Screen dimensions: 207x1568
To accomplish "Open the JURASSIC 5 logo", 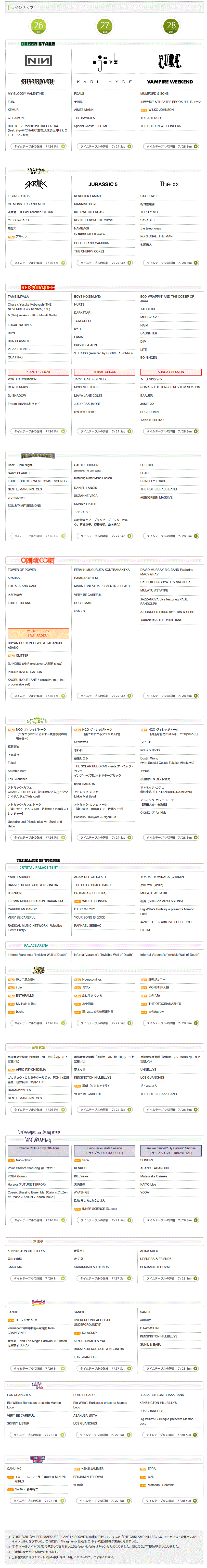I will 103,184.
